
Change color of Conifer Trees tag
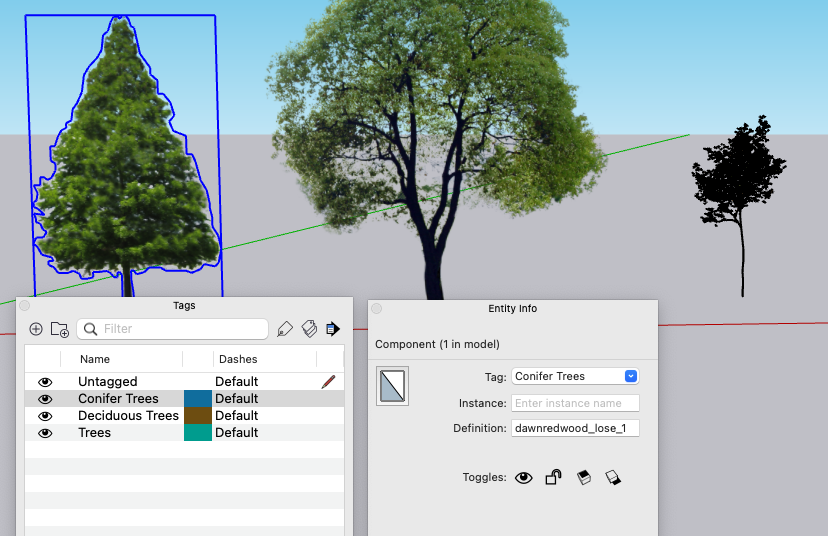tap(197, 399)
